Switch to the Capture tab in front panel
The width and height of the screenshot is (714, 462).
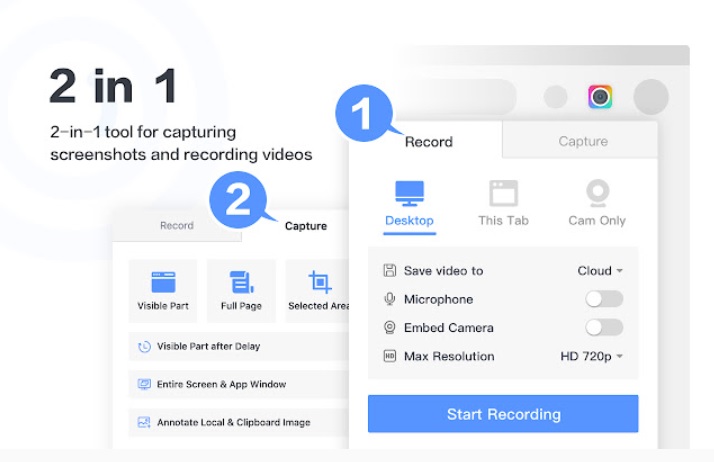pos(583,142)
